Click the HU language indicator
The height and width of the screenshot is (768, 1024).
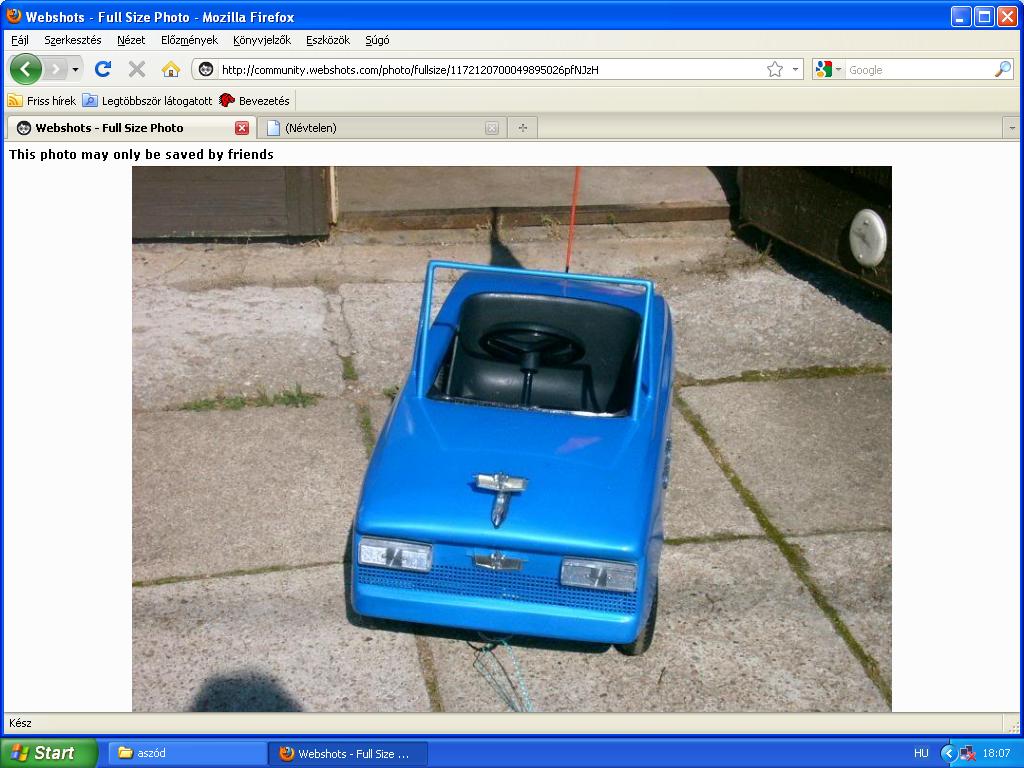(x=921, y=753)
